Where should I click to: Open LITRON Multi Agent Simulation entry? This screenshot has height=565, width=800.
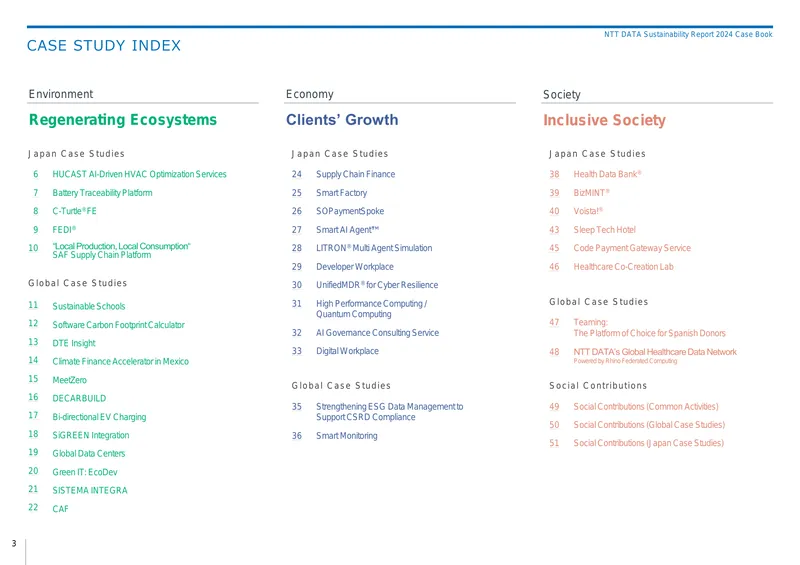374,248
